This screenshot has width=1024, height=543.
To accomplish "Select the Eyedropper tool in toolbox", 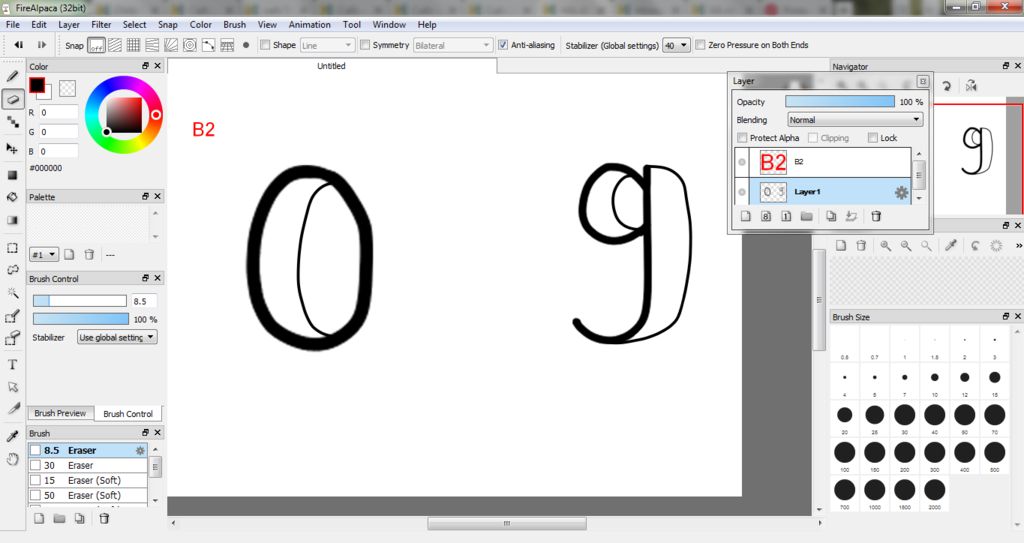I will 12,436.
